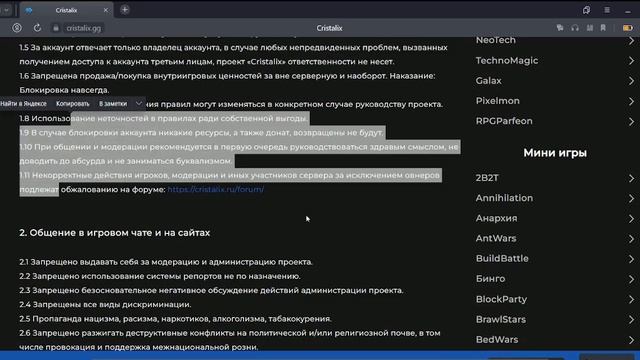Open AntWars mini game entry

pos(496,238)
